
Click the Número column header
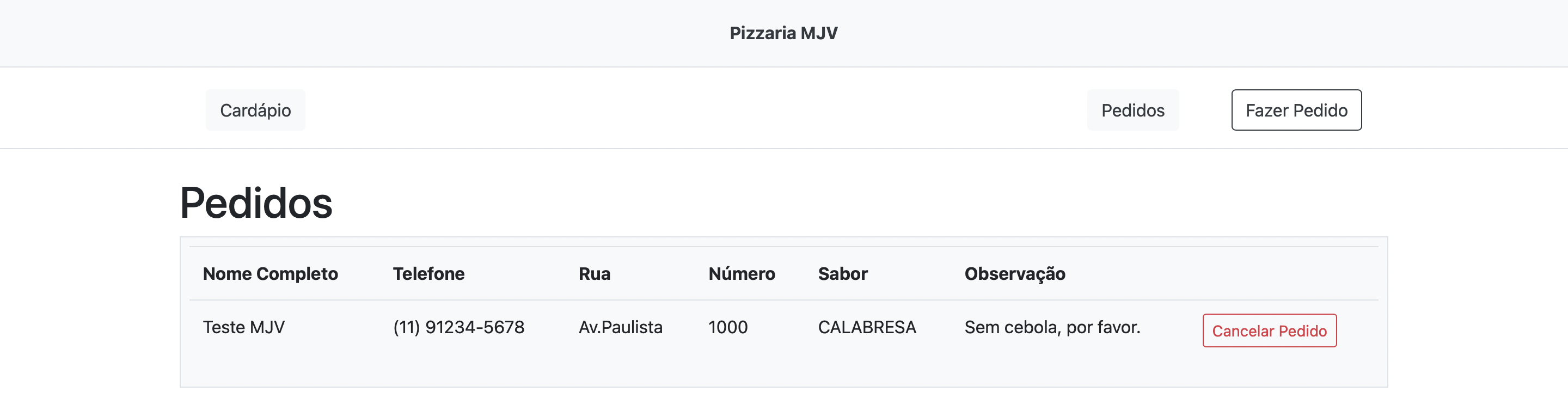[742, 274]
